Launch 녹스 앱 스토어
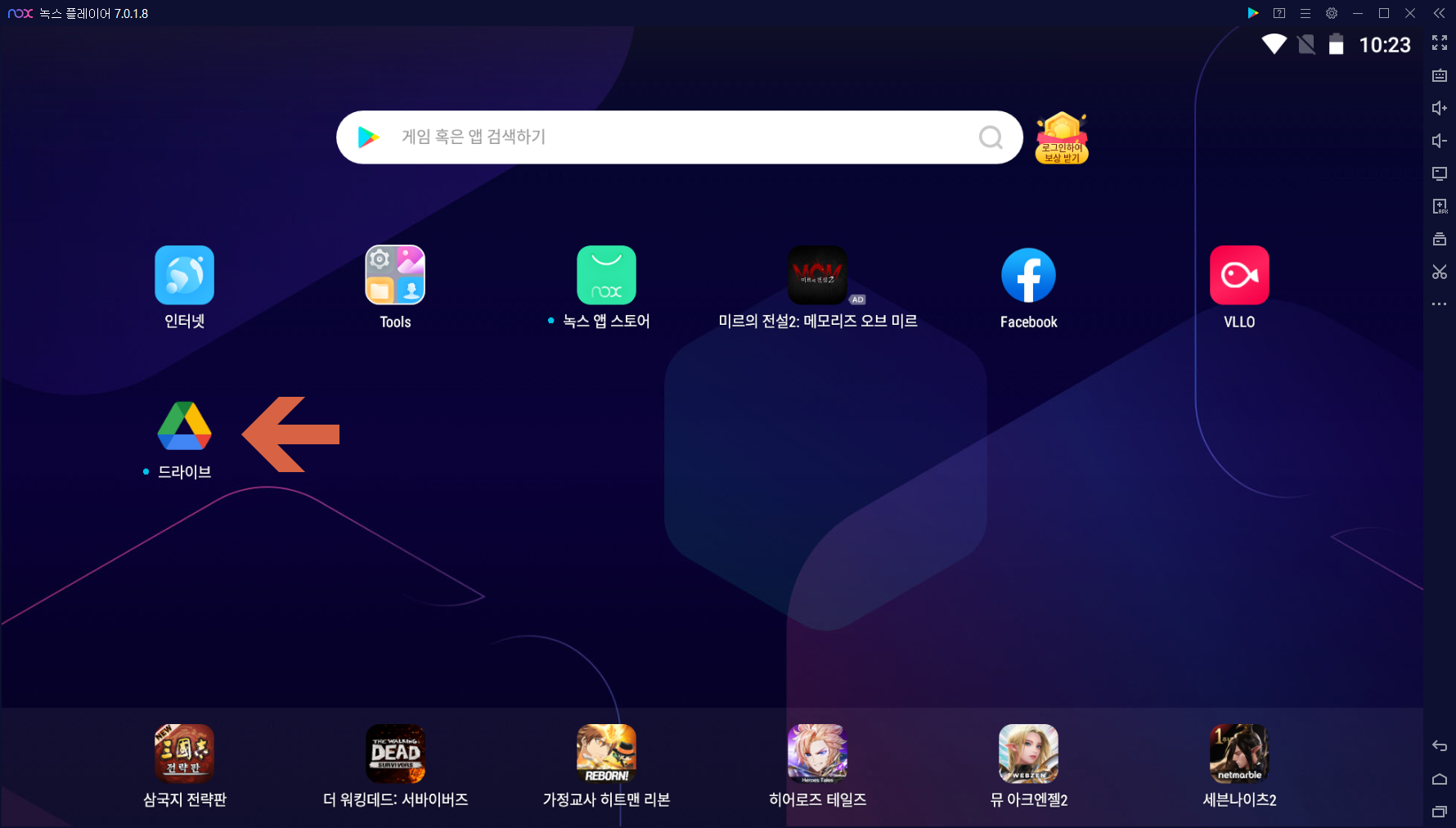Viewport: 1456px width, 828px height. point(606,276)
